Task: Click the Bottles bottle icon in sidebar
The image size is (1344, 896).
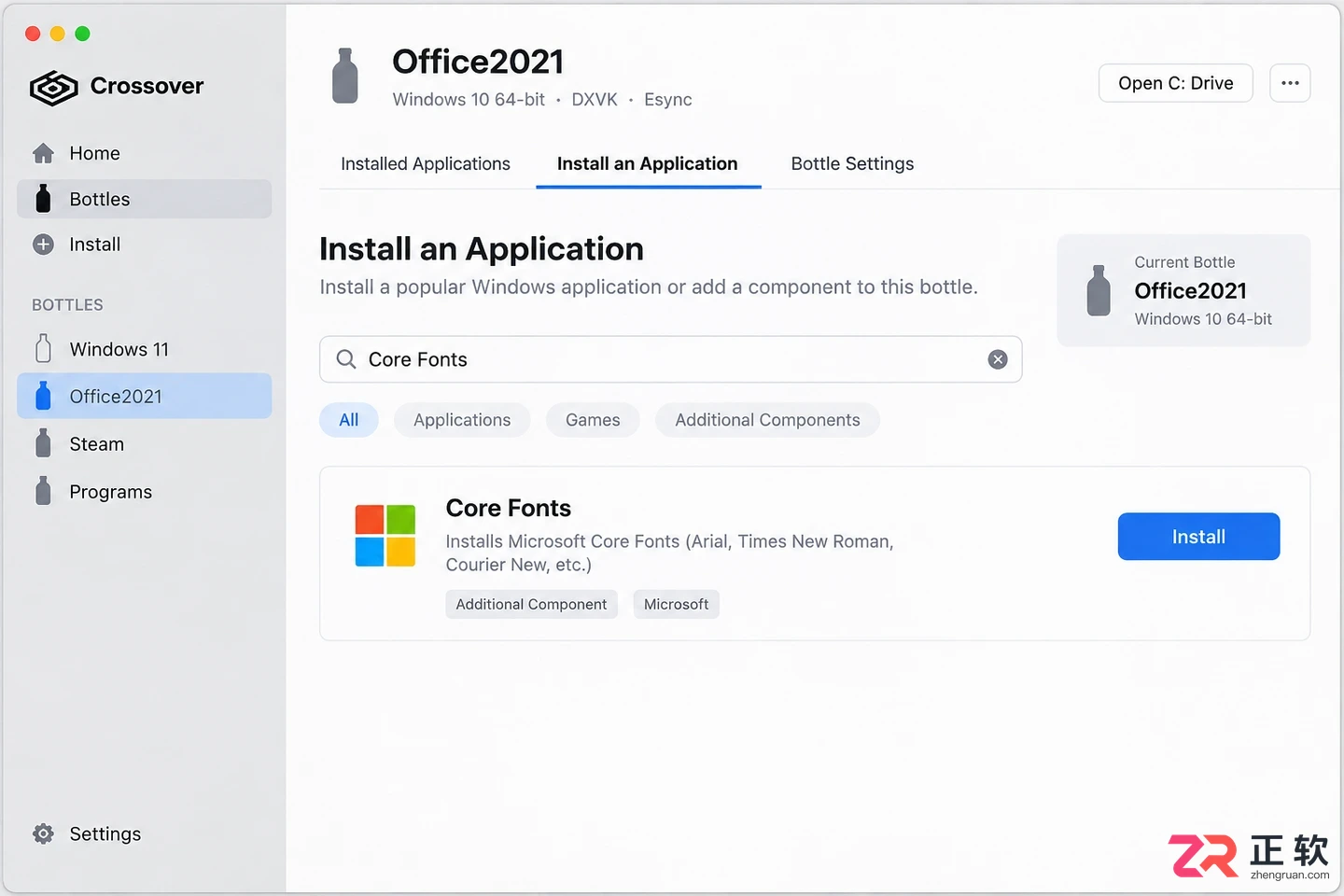Action: (43, 199)
